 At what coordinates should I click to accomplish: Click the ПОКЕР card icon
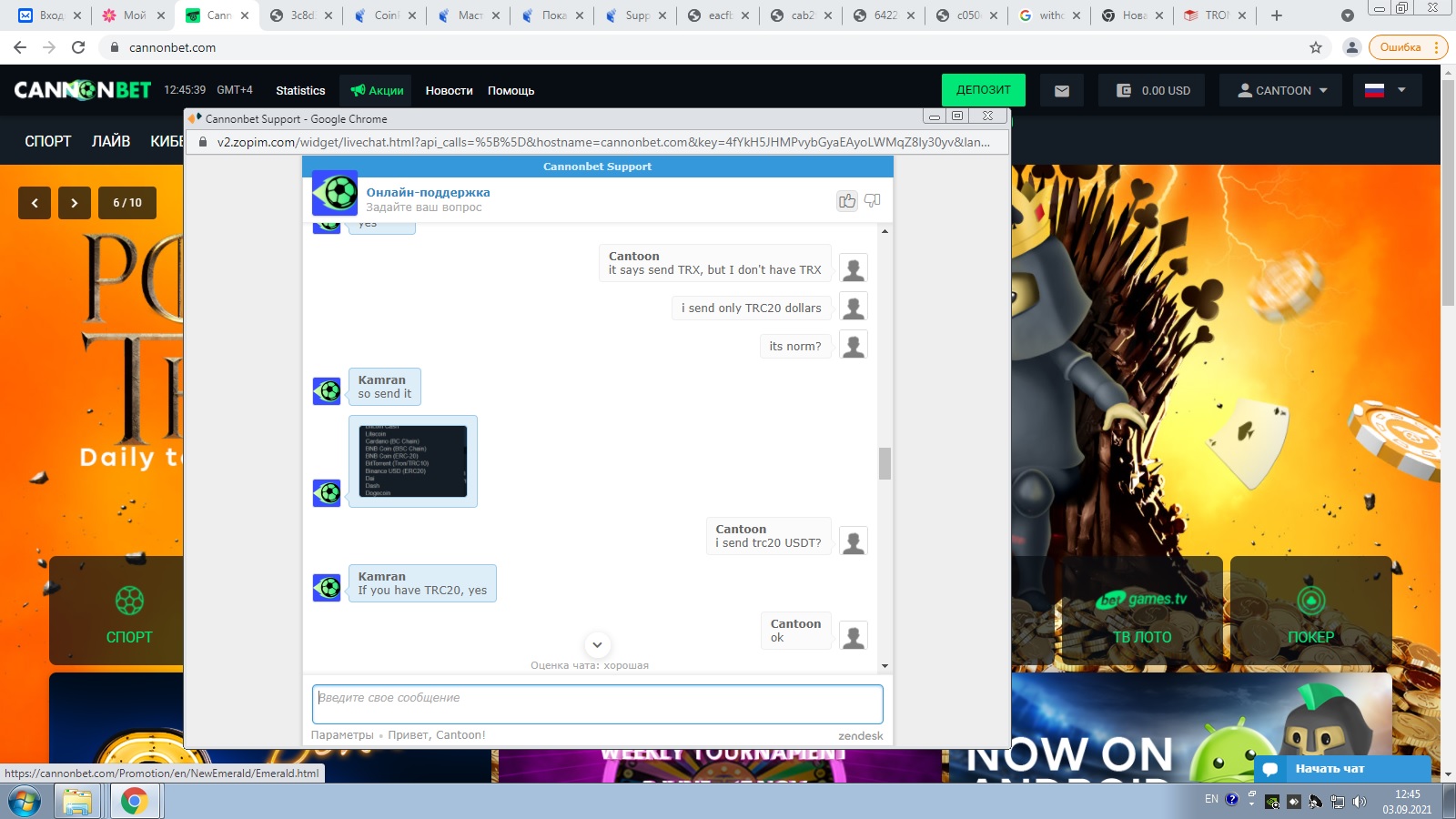1310,601
